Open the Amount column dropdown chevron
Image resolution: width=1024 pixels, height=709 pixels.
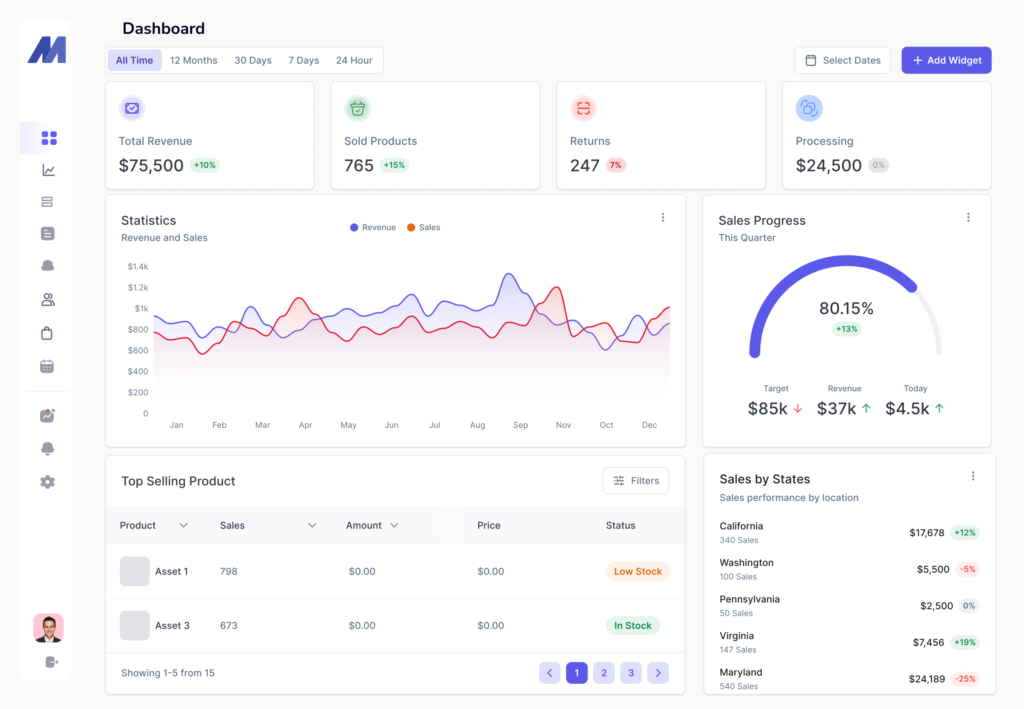tap(394, 526)
